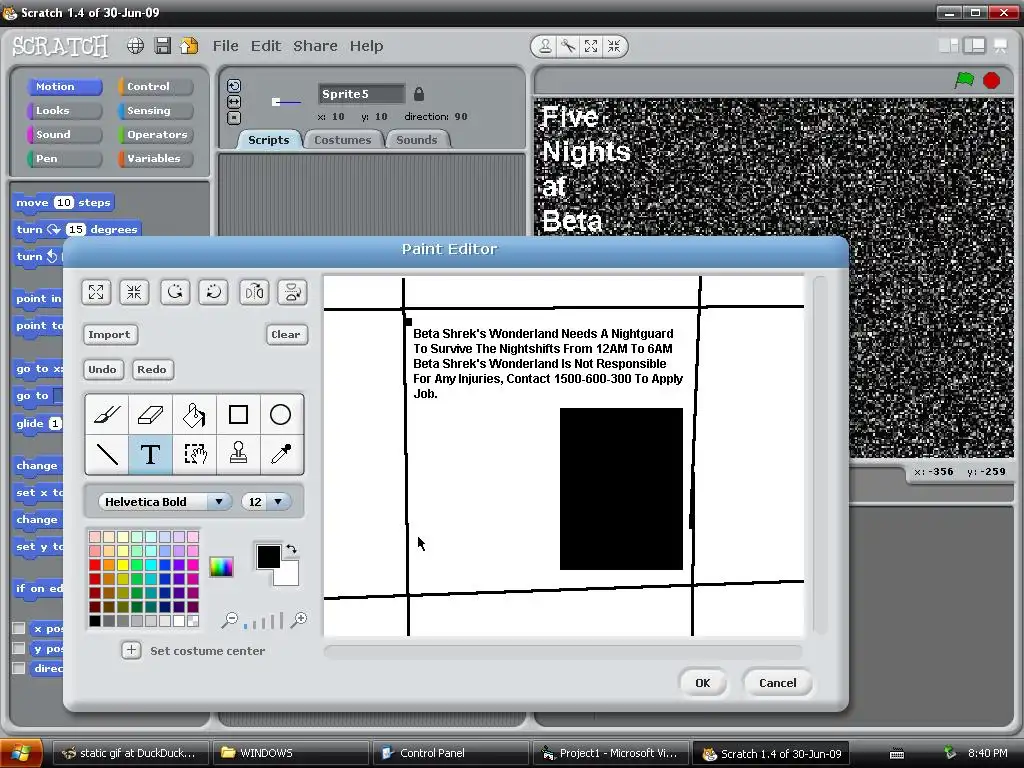
Task: Set rotation style to left-right flip
Action: (234, 102)
